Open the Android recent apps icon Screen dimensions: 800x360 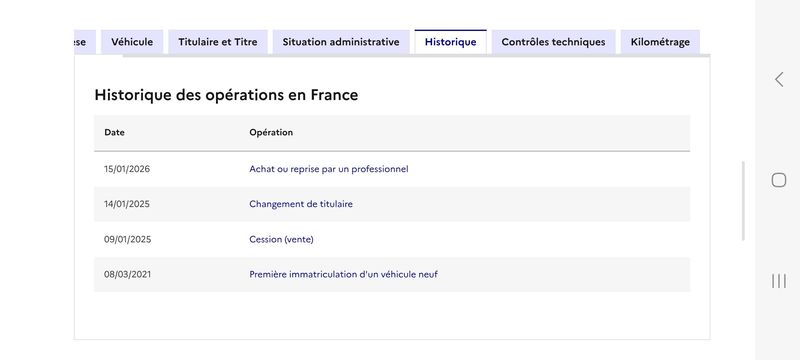point(779,281)
